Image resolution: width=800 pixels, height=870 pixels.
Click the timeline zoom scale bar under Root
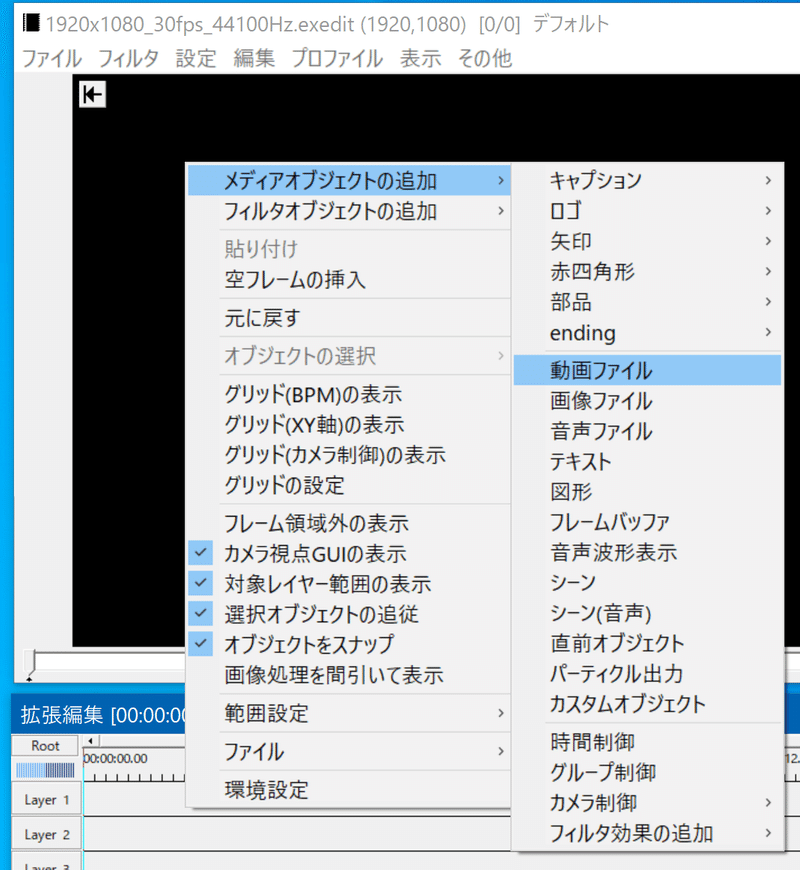point(45,770)
